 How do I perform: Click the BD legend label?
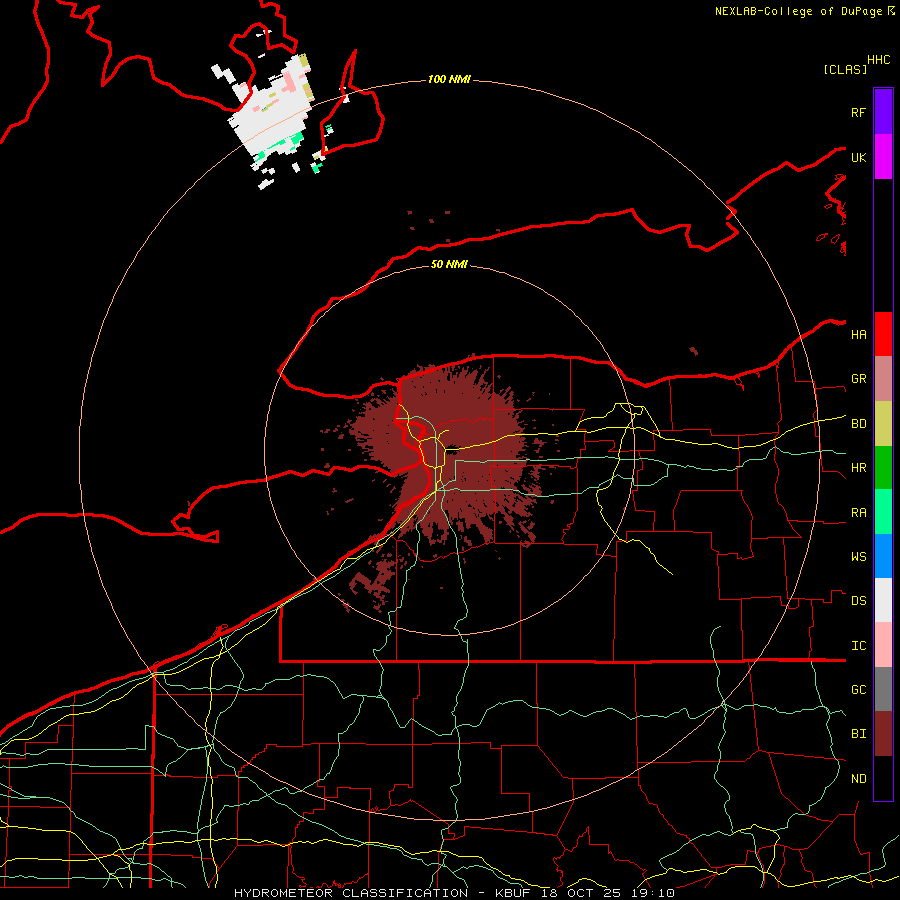pos(858,424)
